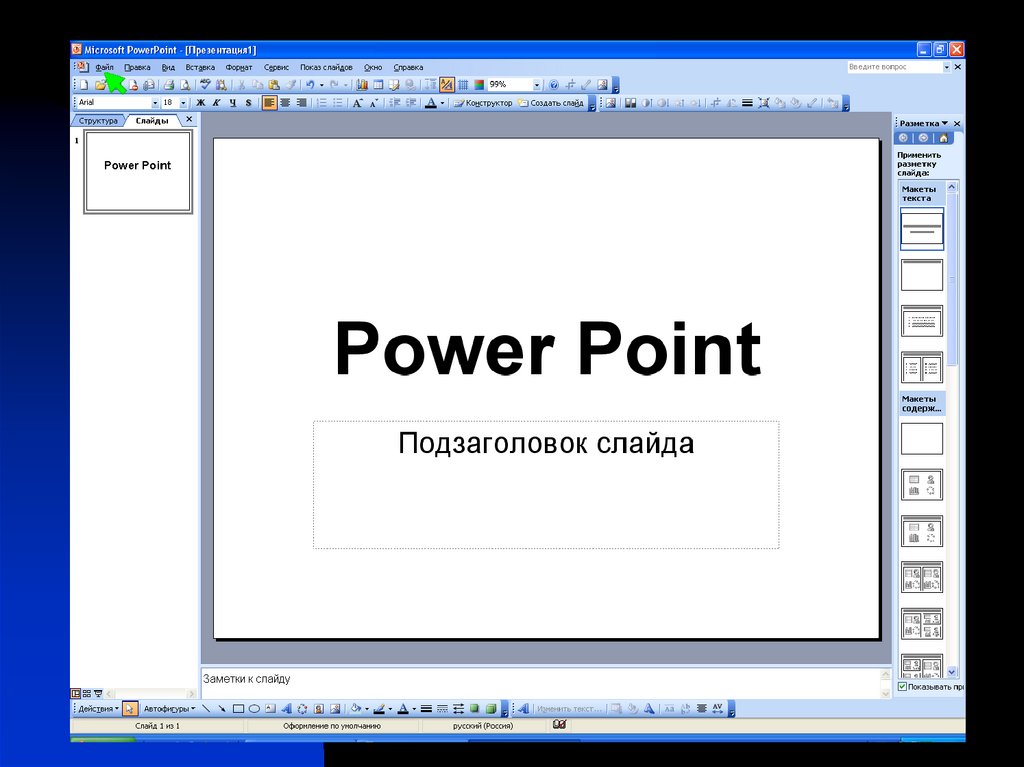Switch to the Структура tab

pos(99,121)
